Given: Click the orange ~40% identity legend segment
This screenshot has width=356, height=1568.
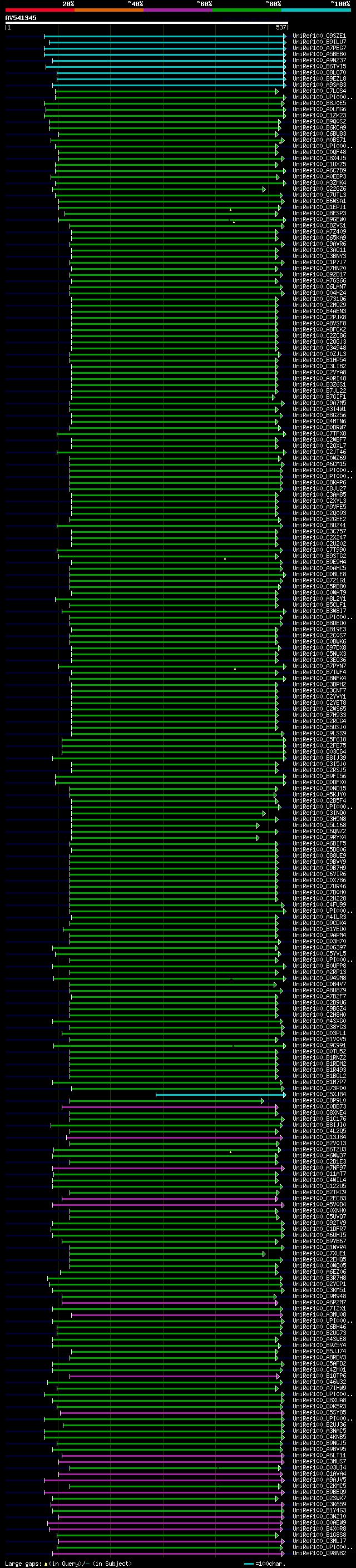Looking at the screenshot, I should point(109,10).
